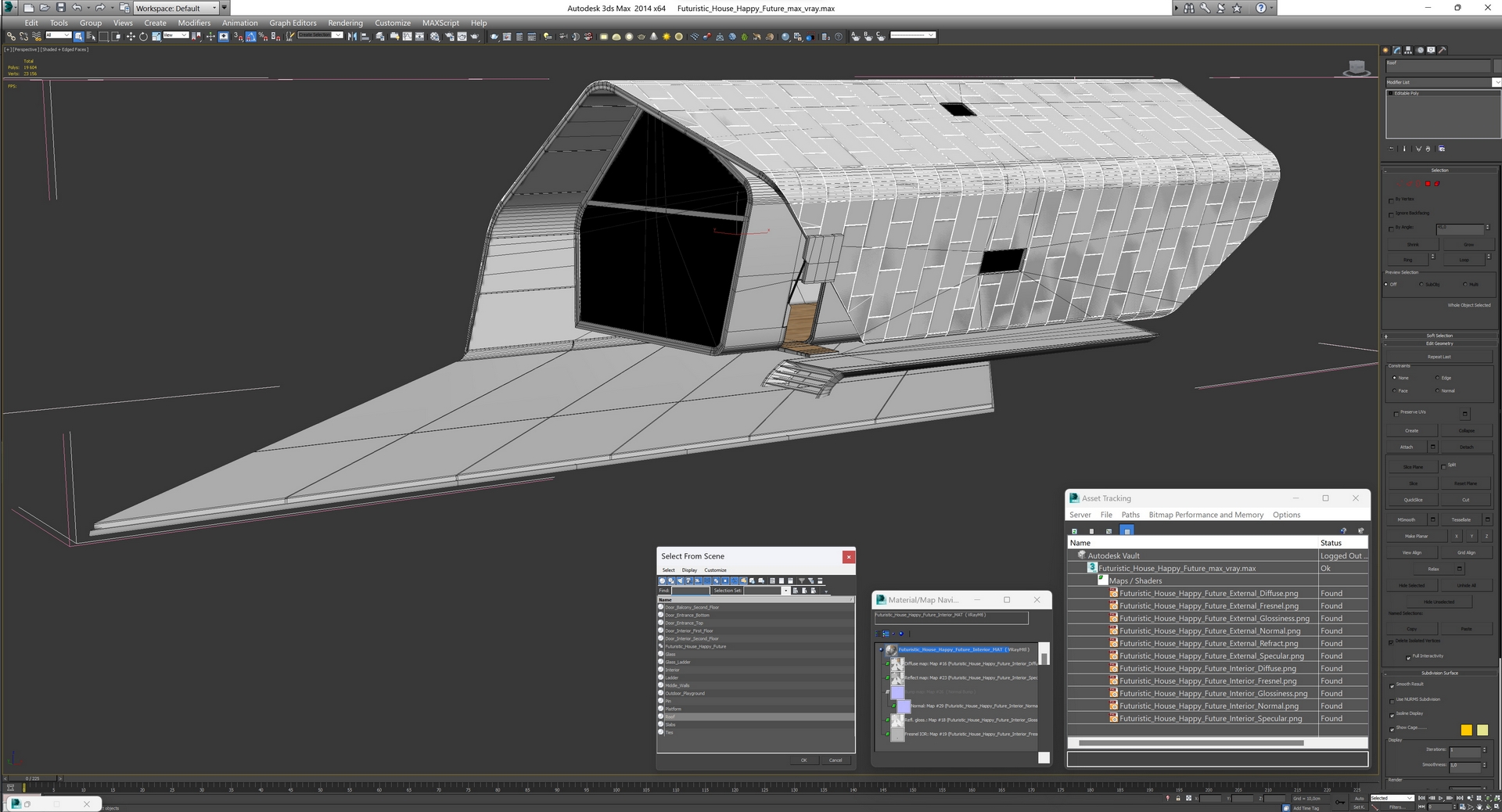Select SubObj preview selection radio
Screen dimensions: 1502x812
tap(1421, 285)
